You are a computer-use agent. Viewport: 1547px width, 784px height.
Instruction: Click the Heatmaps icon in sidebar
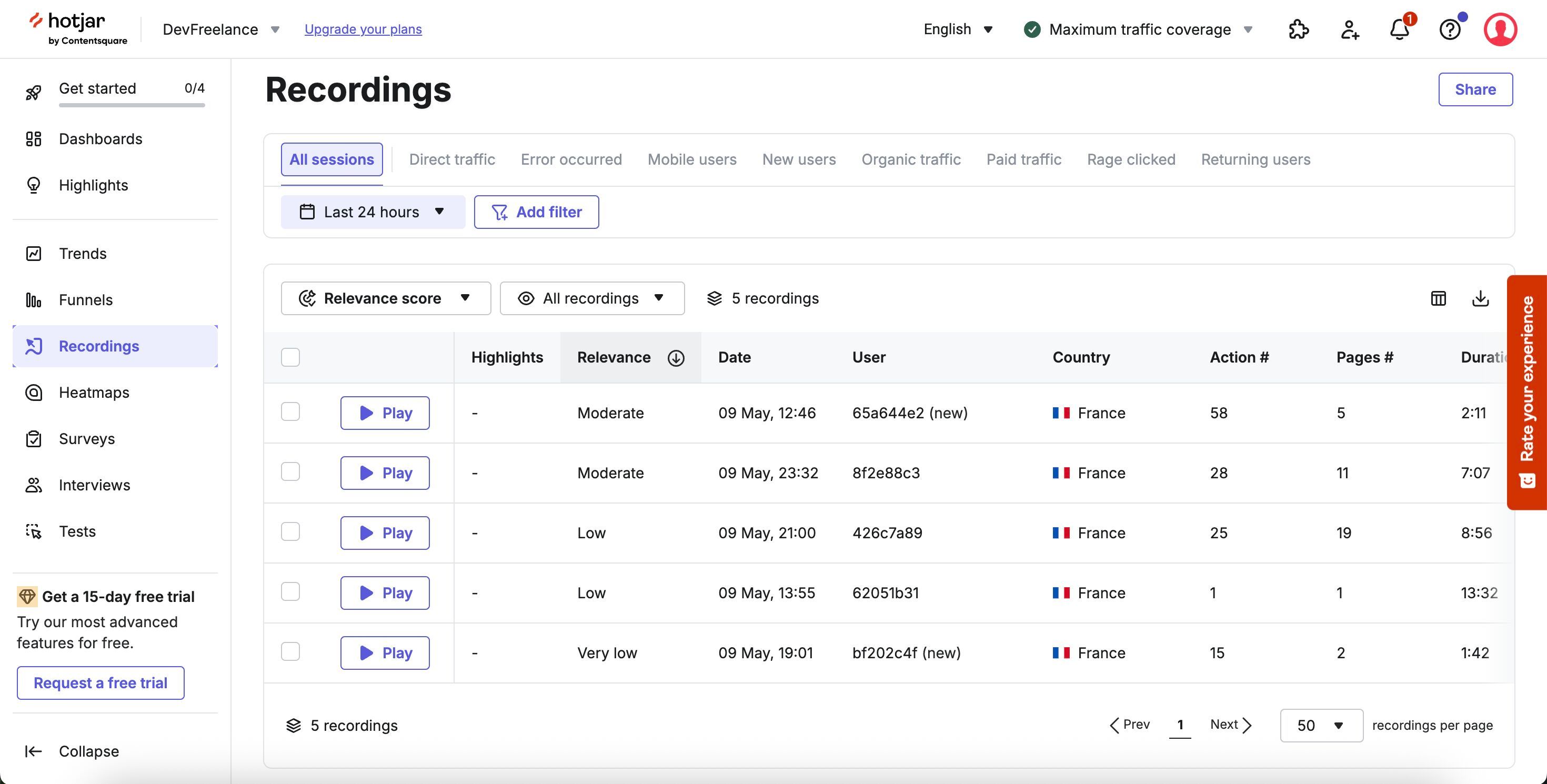point(34,393)
